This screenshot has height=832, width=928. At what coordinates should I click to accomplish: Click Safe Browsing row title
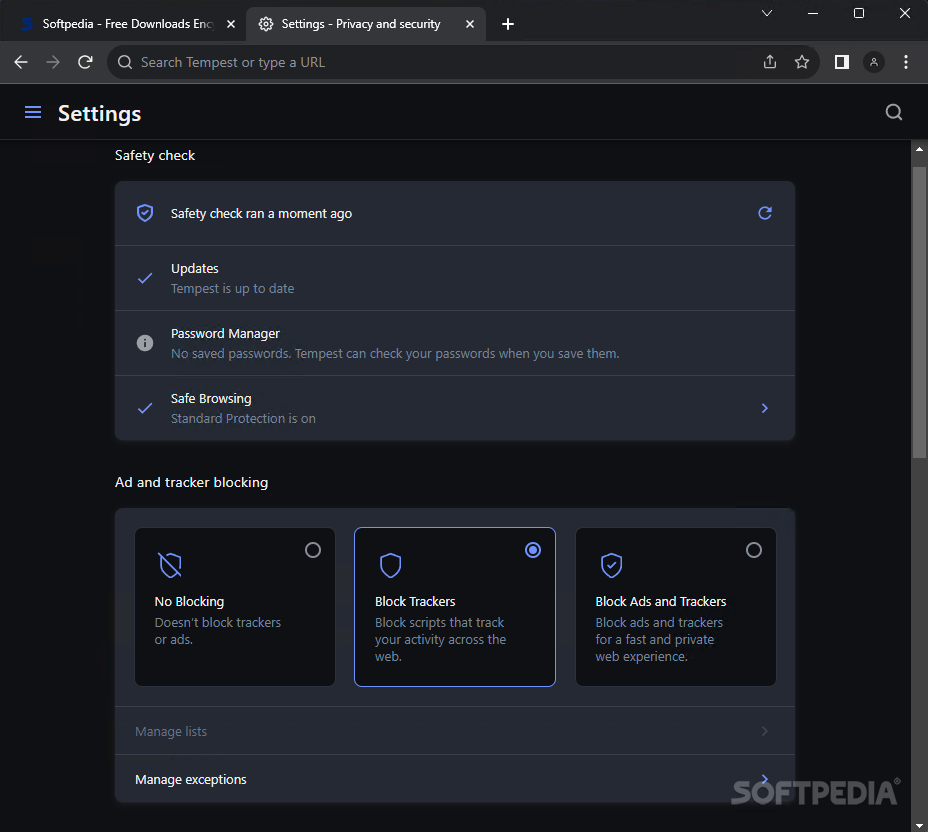tap(211, 398)
